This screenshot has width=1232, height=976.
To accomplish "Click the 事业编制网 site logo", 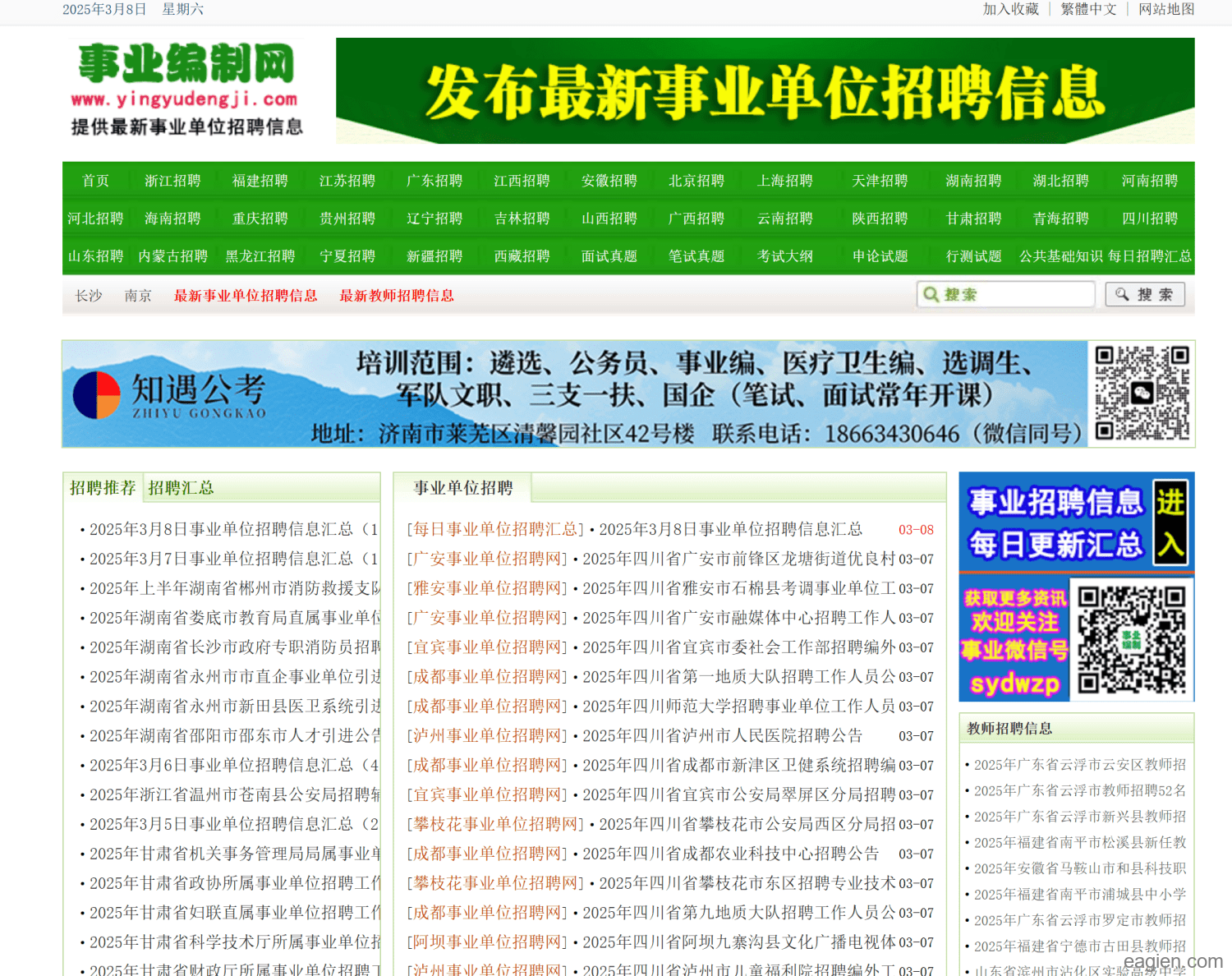I will tap(186, 89).
